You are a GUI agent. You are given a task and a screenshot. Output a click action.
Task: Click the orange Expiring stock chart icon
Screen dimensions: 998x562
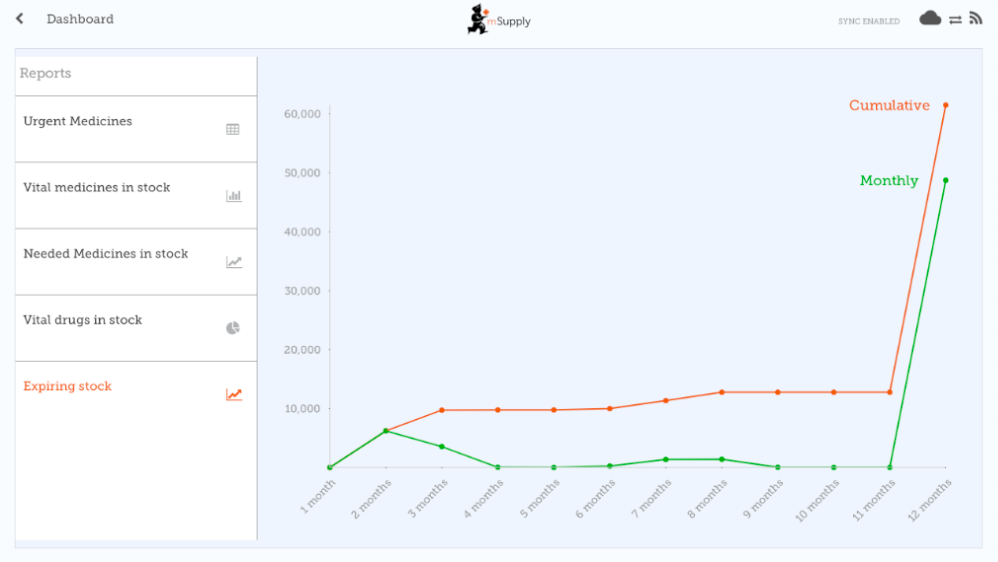[233, 395]
